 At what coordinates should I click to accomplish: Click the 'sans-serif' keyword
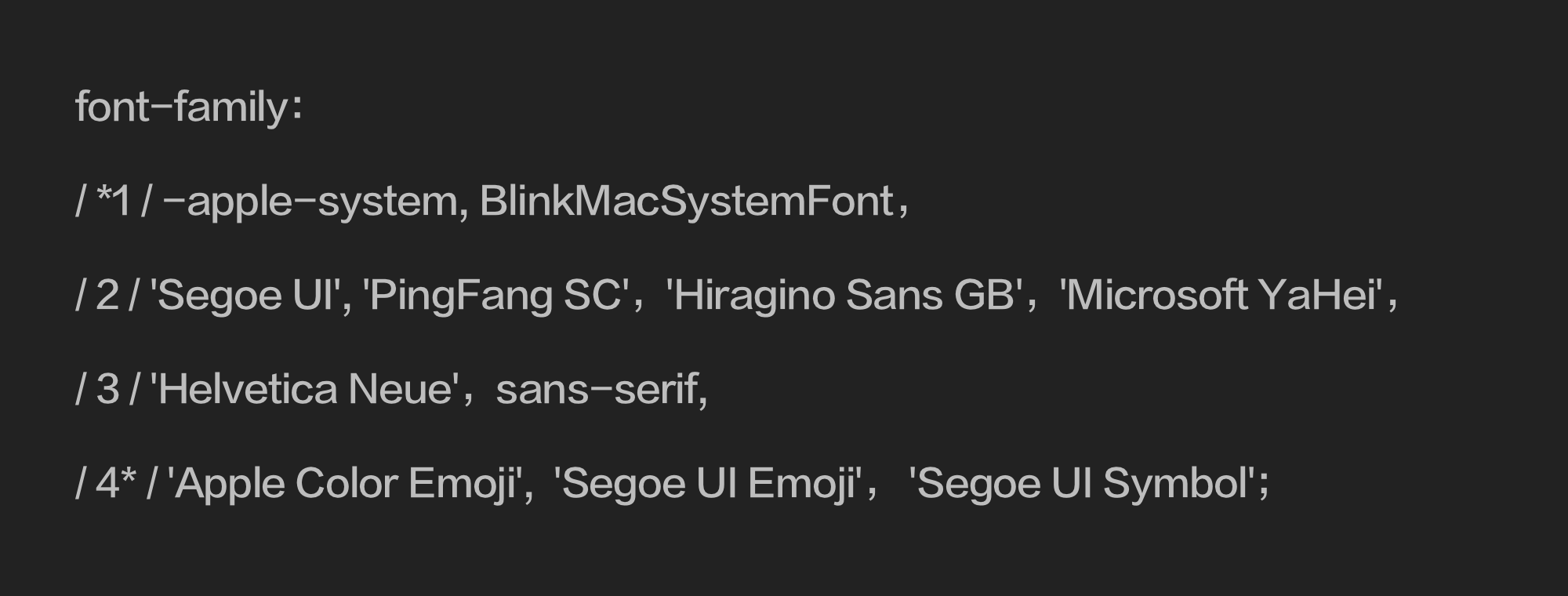[597, 389]
